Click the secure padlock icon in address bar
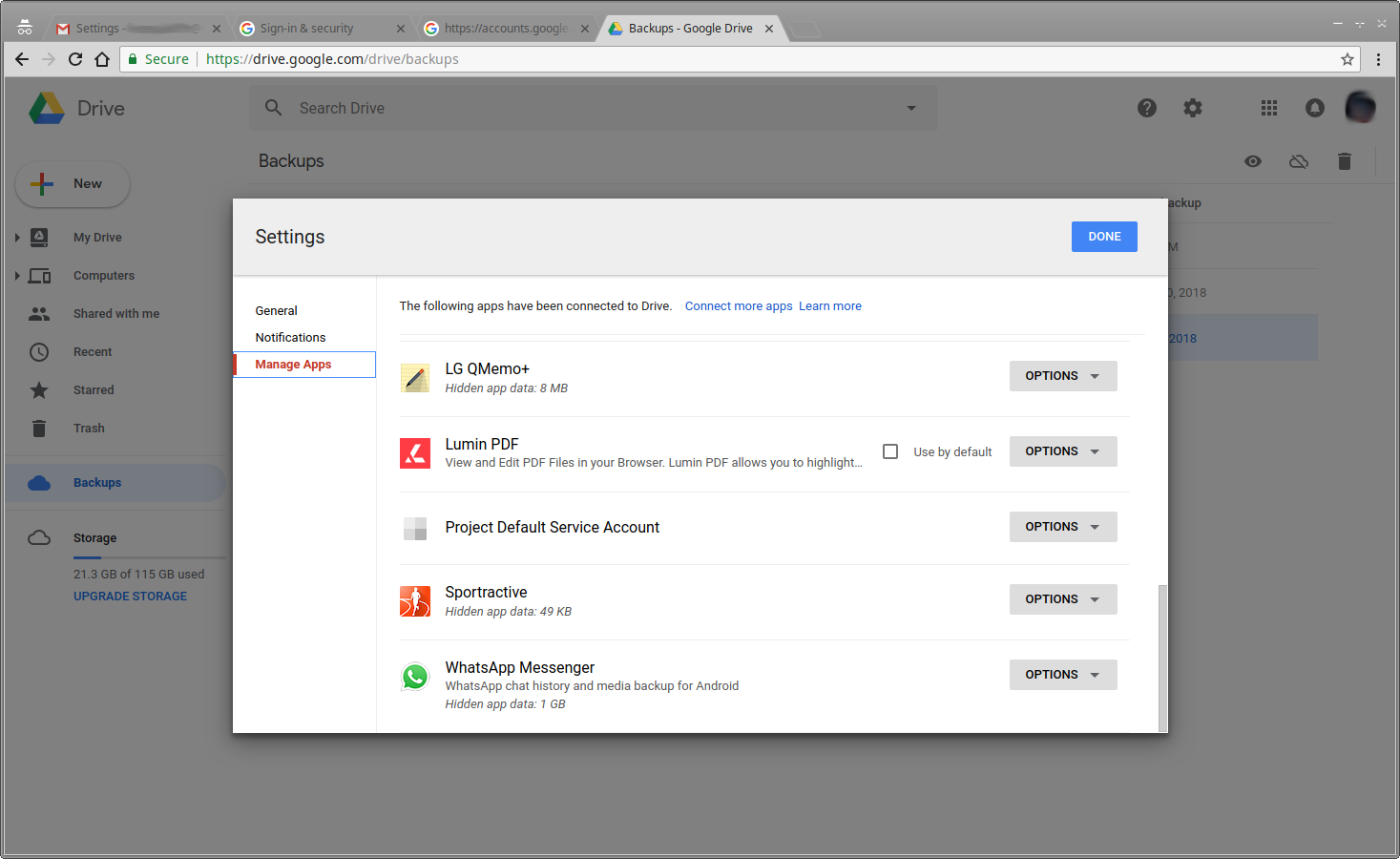 point(133,59)
